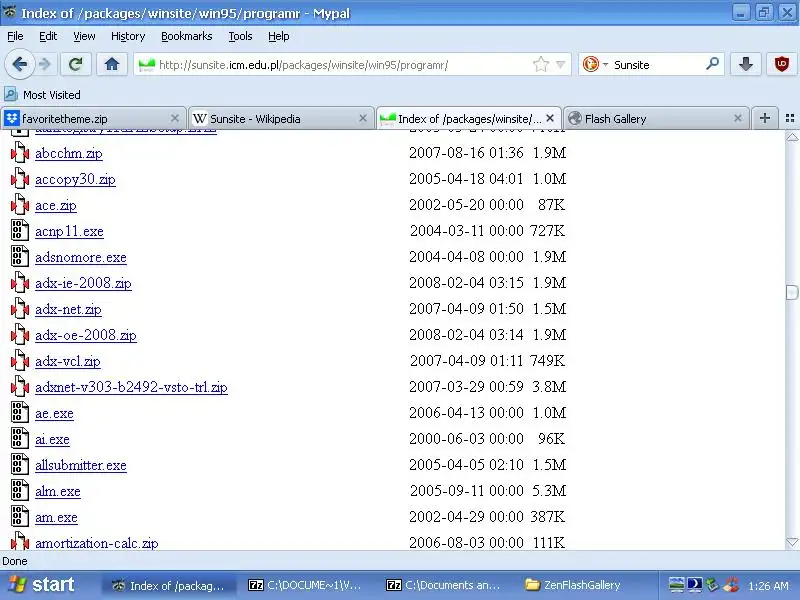The height and width of the screenshot is (600, 800).
Task: Open the adx-ie-2008.zip link
Action: 83,283
